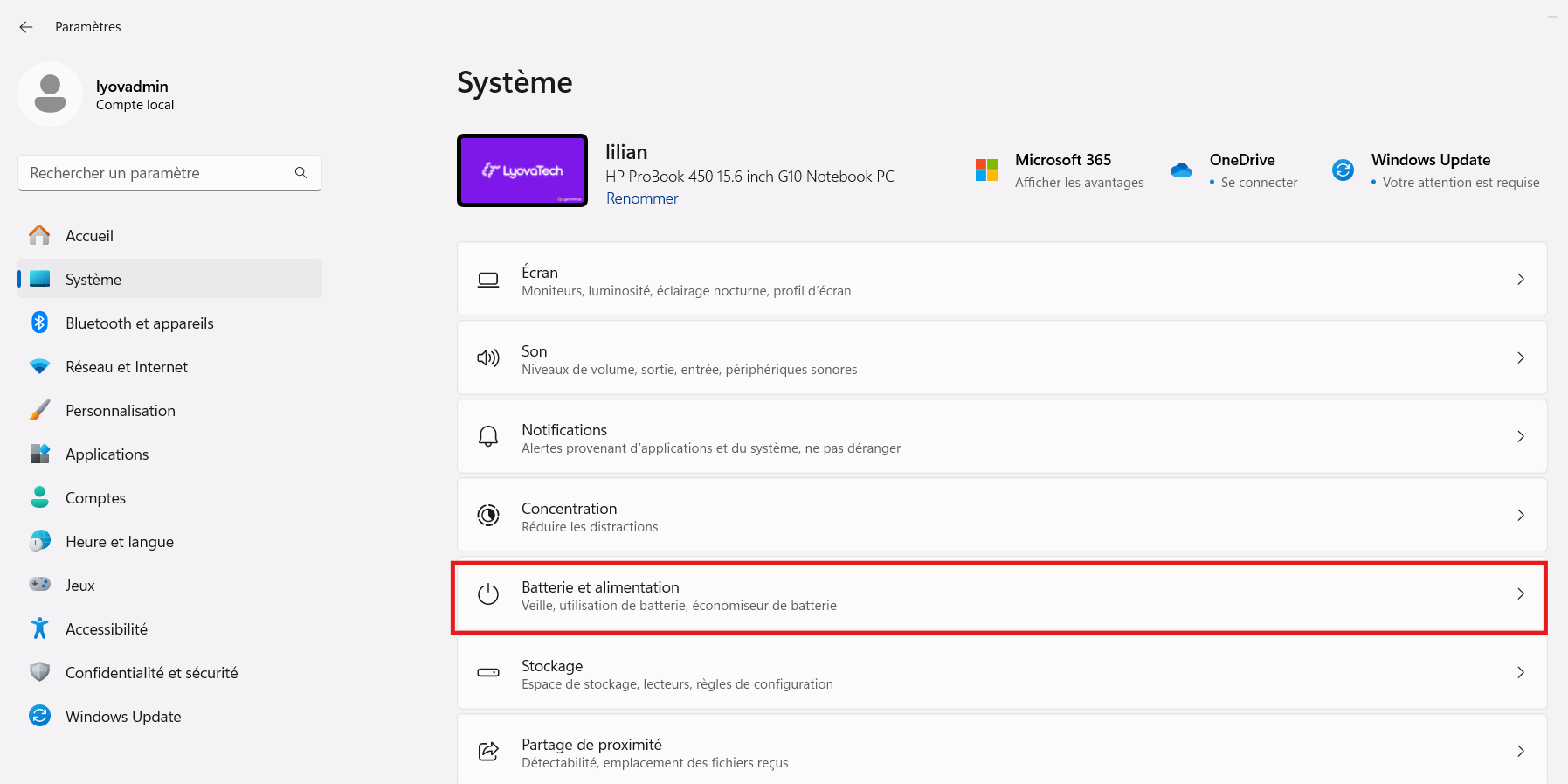Click the search magnifier icon
The image size is (1568, 784).
pyautogui.click(x=300, y=173)
